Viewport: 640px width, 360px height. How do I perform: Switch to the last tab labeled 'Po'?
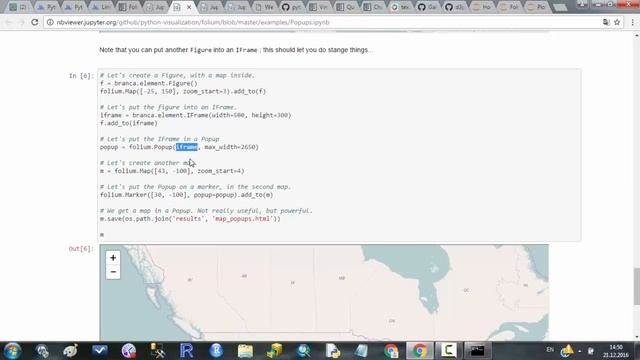coord(537,7)
